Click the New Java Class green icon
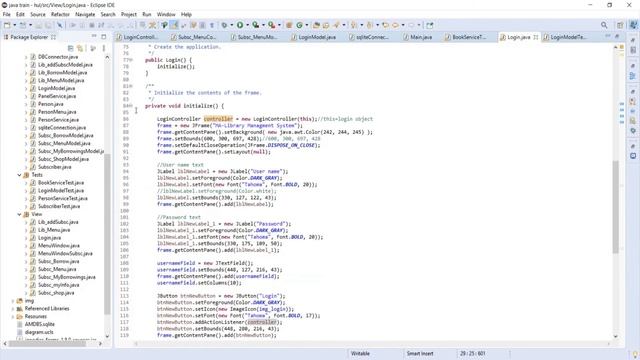This screenshot has height=360, width=640. [299, 25]
